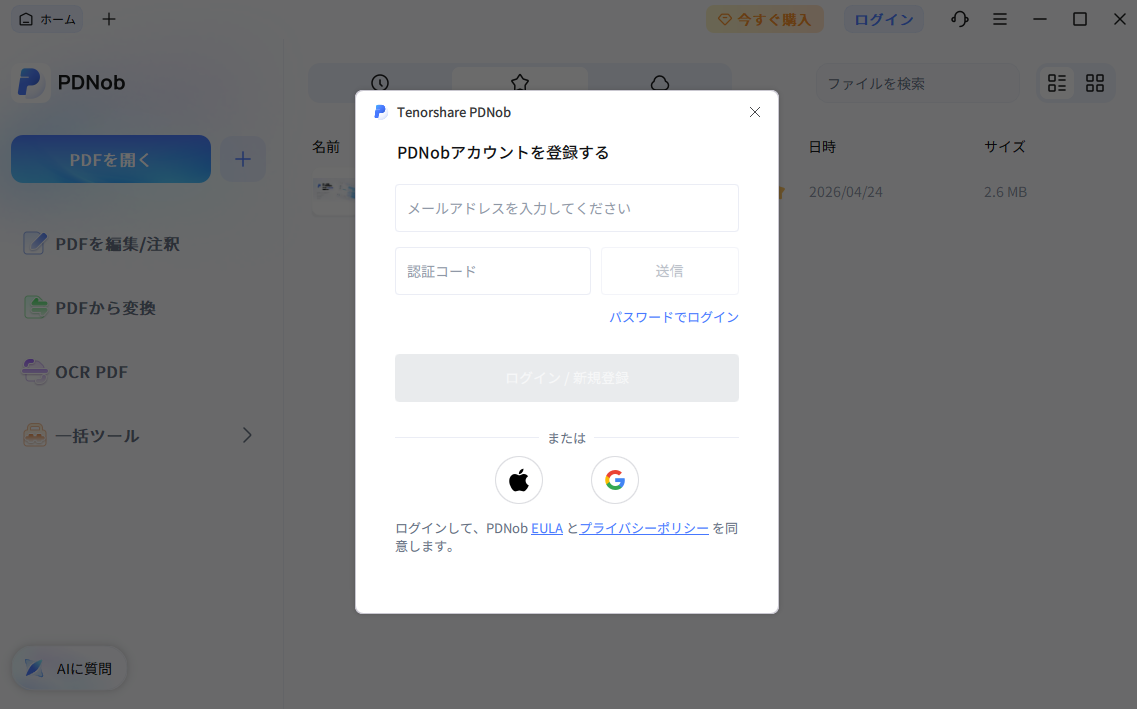Maximize the PDNob window
The image size is (1137, 709).
pos(1080,20)
